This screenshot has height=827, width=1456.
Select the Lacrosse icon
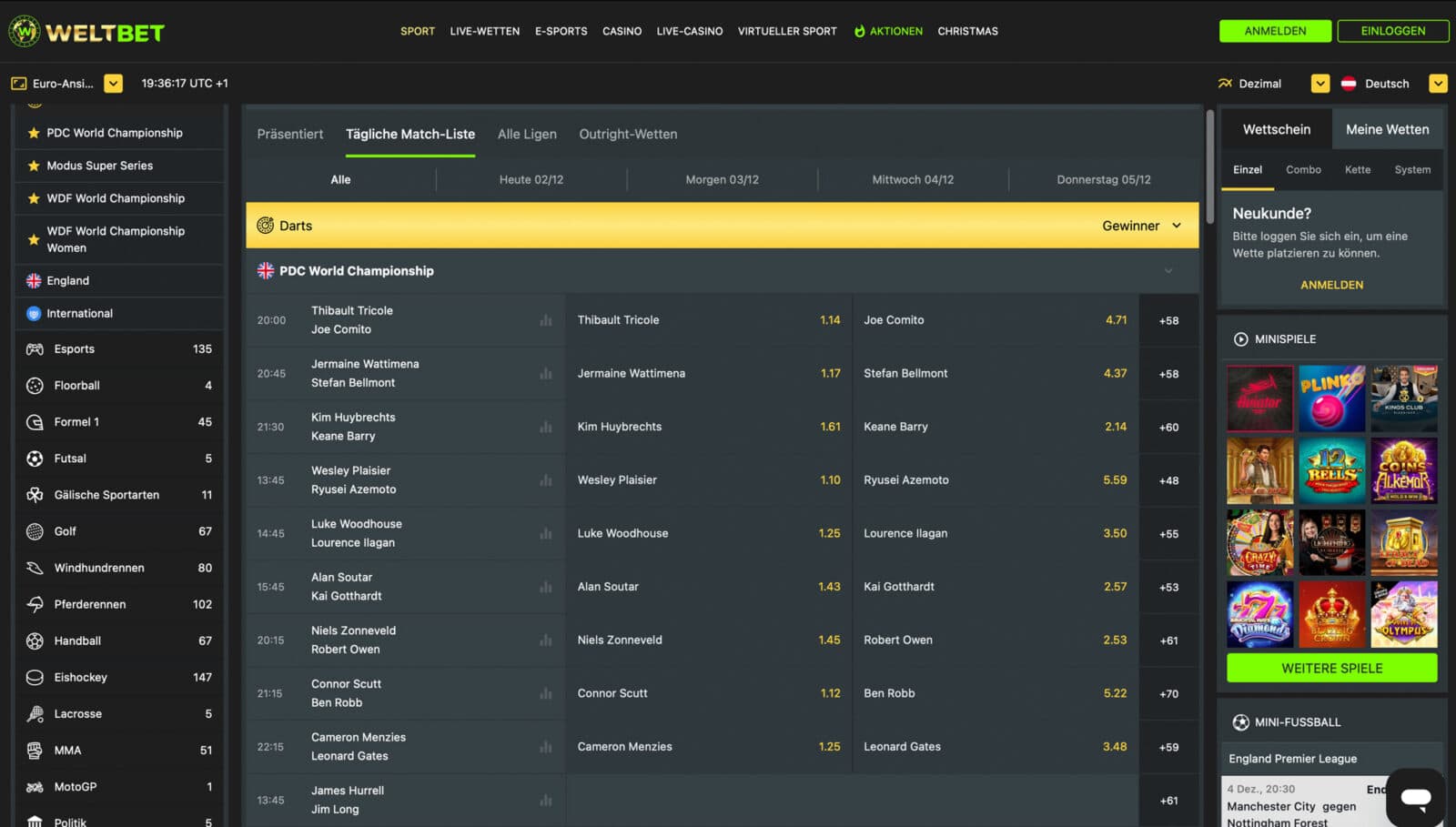click(35, 713)
